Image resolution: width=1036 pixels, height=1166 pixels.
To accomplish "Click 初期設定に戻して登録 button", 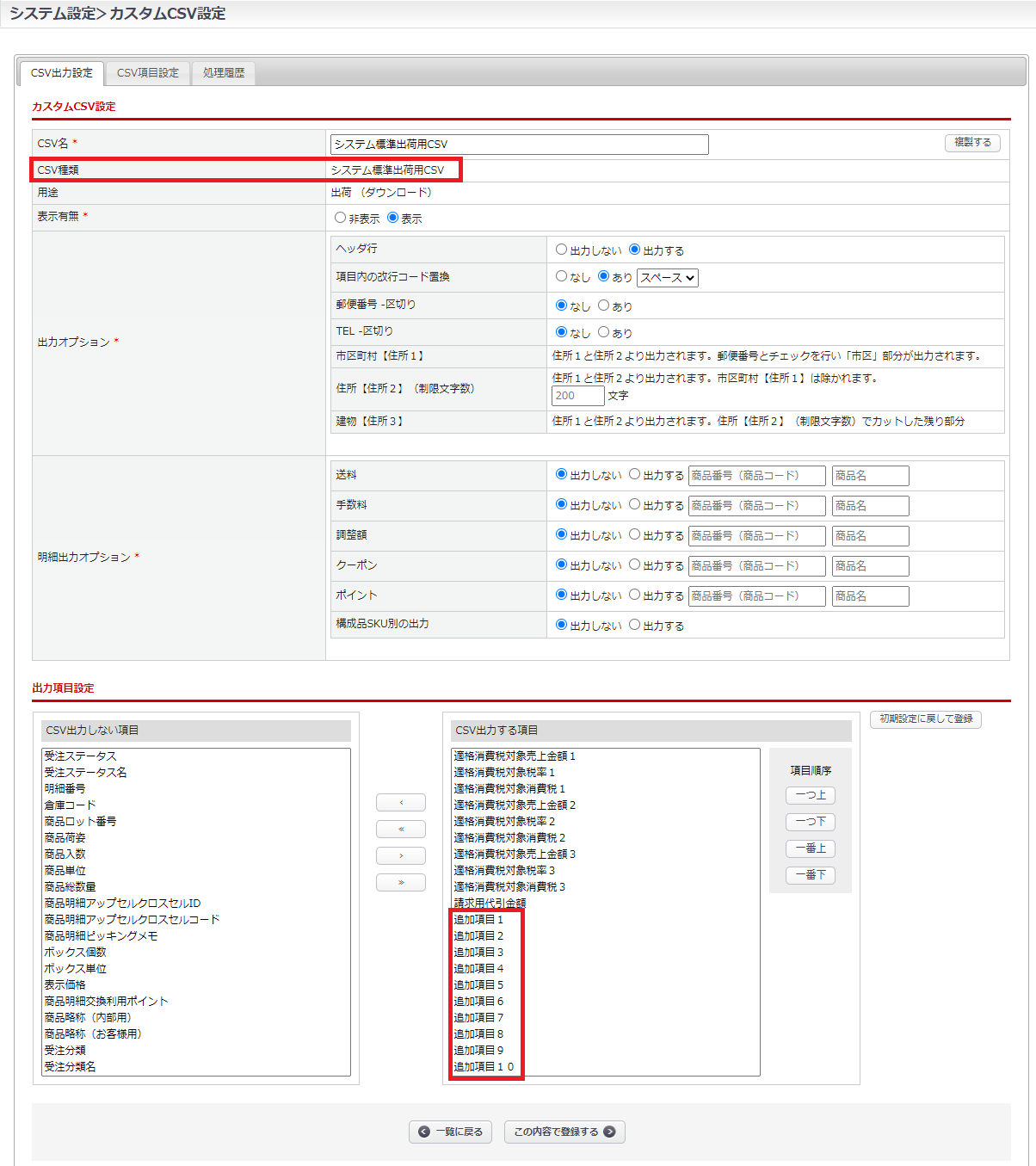I will (926, 719).
